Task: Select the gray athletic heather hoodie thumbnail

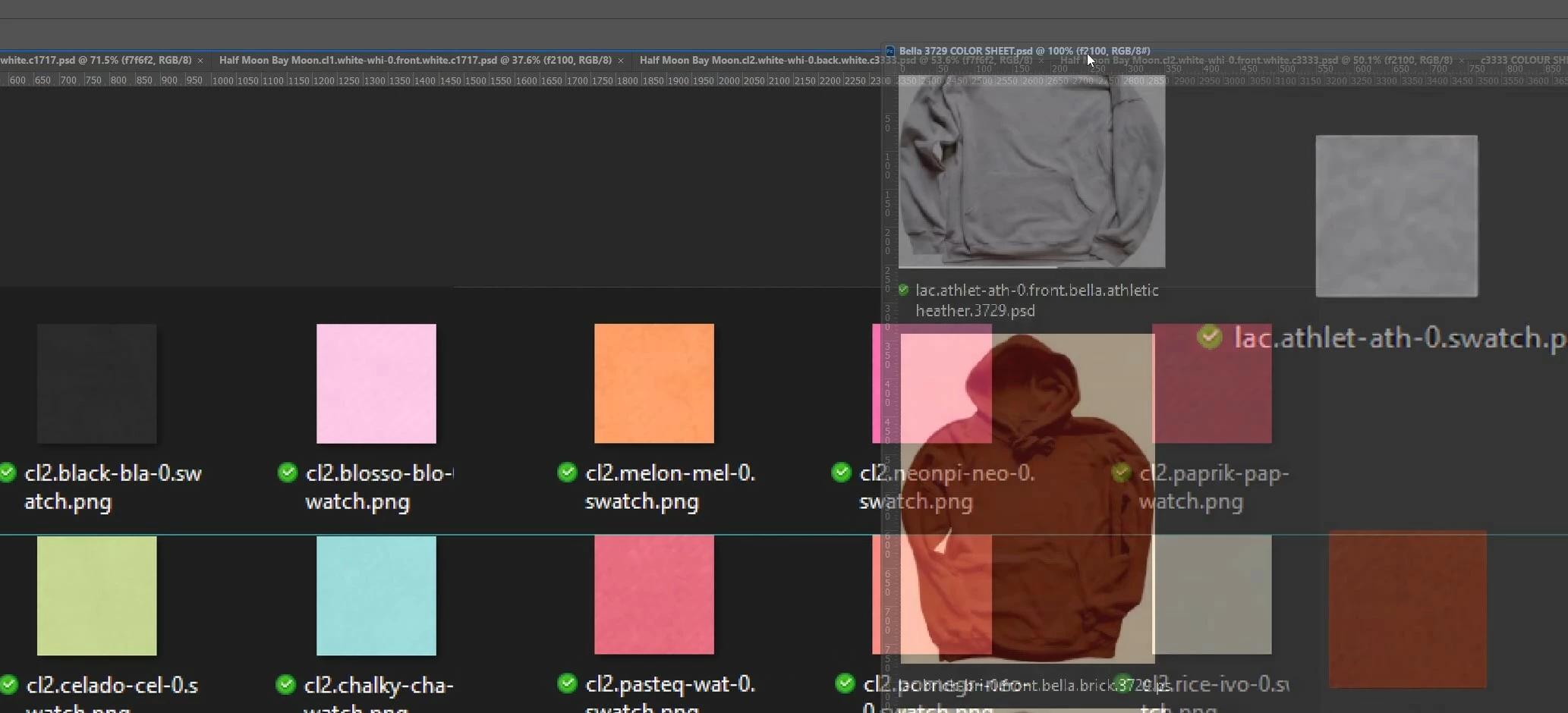Action: click(1032, 172)
